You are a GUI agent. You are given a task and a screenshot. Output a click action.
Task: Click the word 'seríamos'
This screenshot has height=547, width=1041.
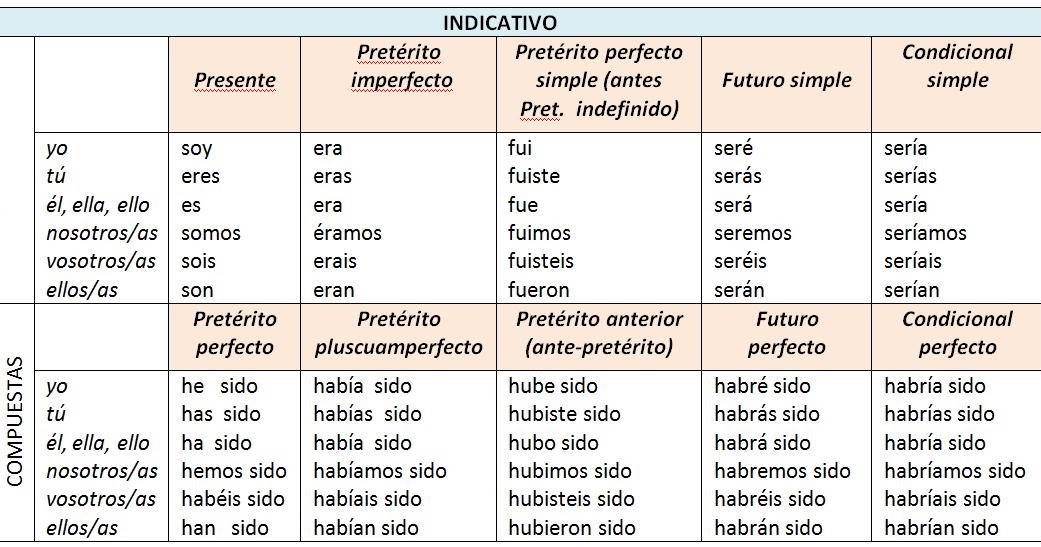[x=925, y=233]
